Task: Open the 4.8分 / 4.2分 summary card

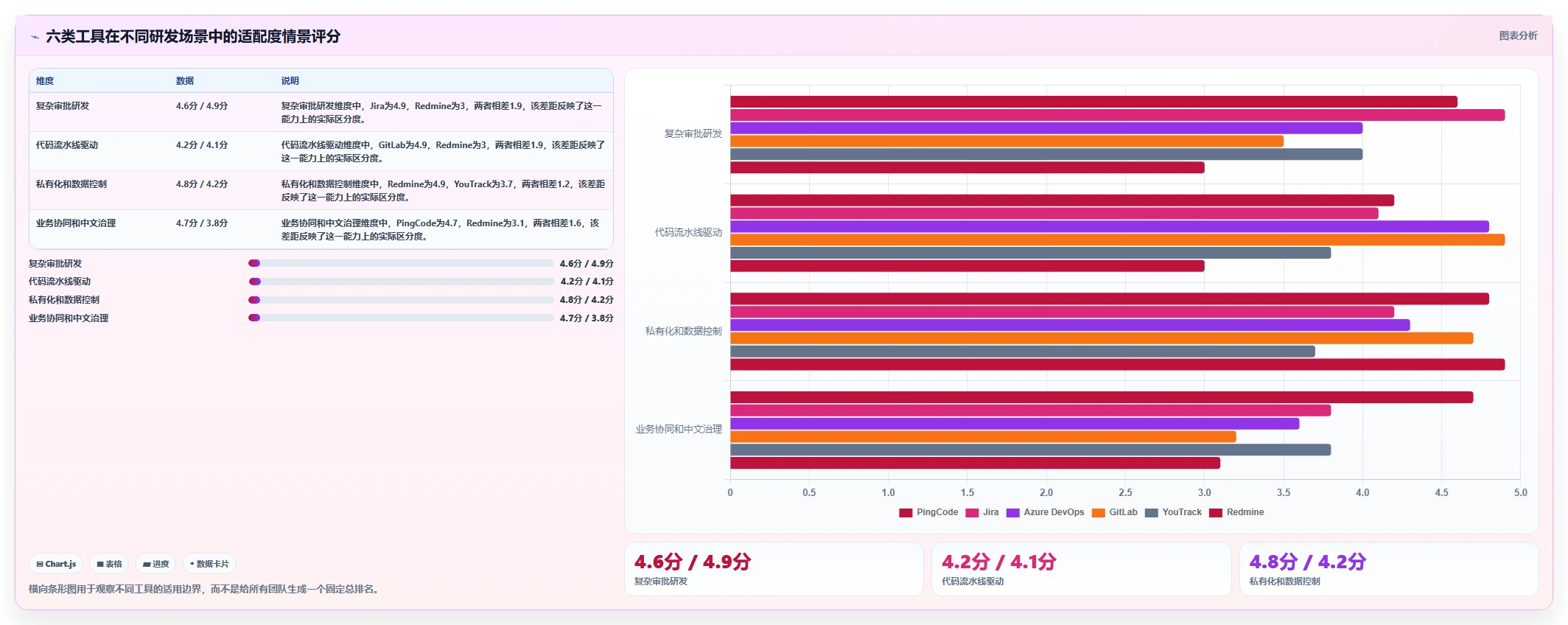Action: click(x=1389, y=569)
